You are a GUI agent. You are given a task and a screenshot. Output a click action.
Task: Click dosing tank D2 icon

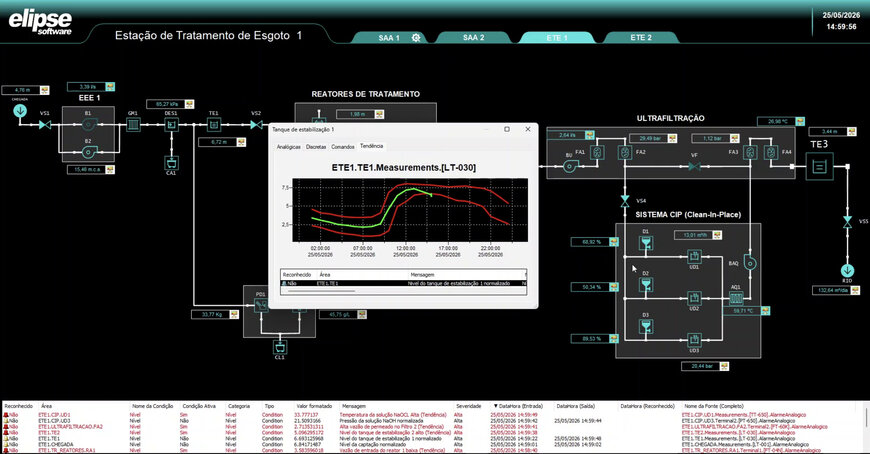point(646,285)
